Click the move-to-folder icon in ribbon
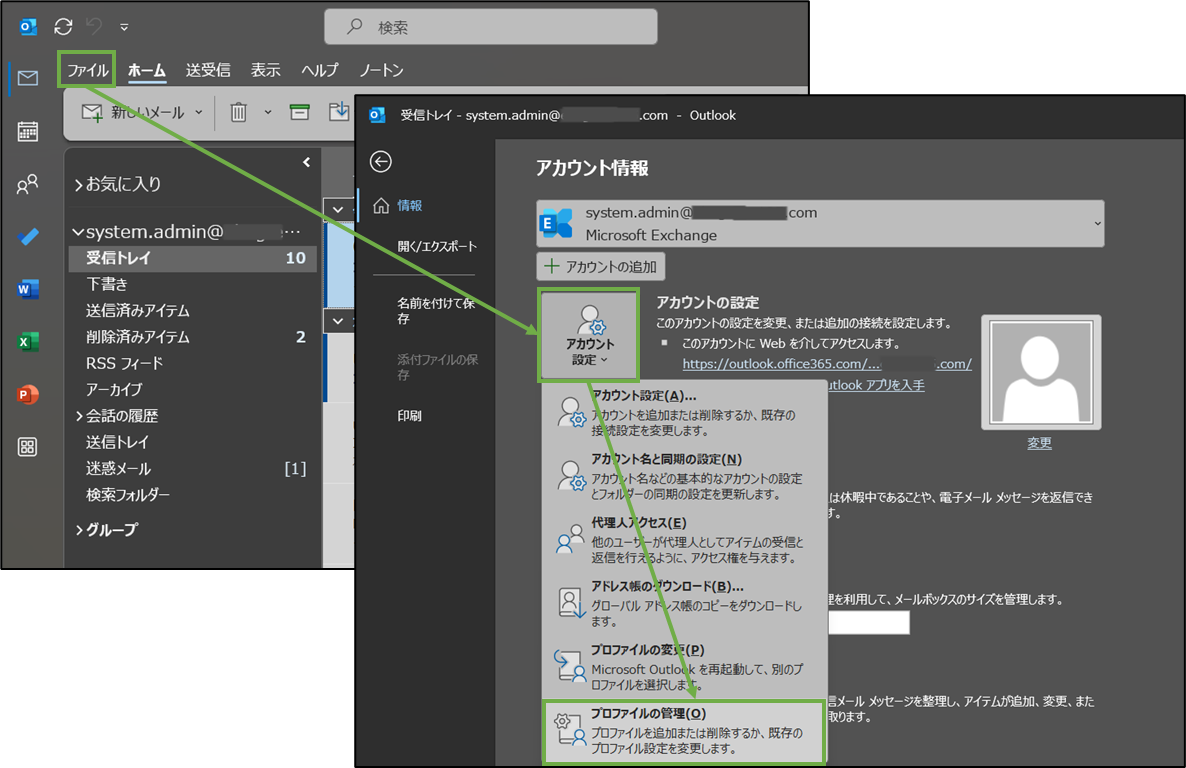The width and height of the screenshot is (1186, 768). point(339,112)
